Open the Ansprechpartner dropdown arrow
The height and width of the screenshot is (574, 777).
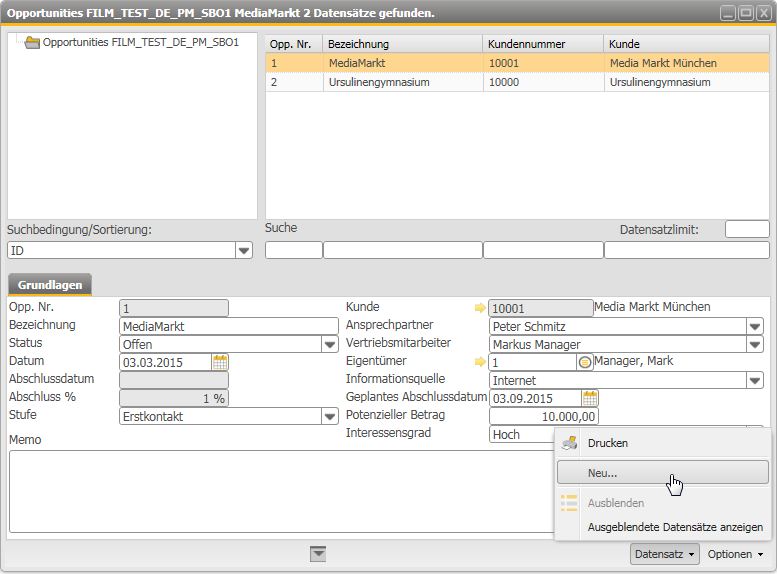pos(755,327)
